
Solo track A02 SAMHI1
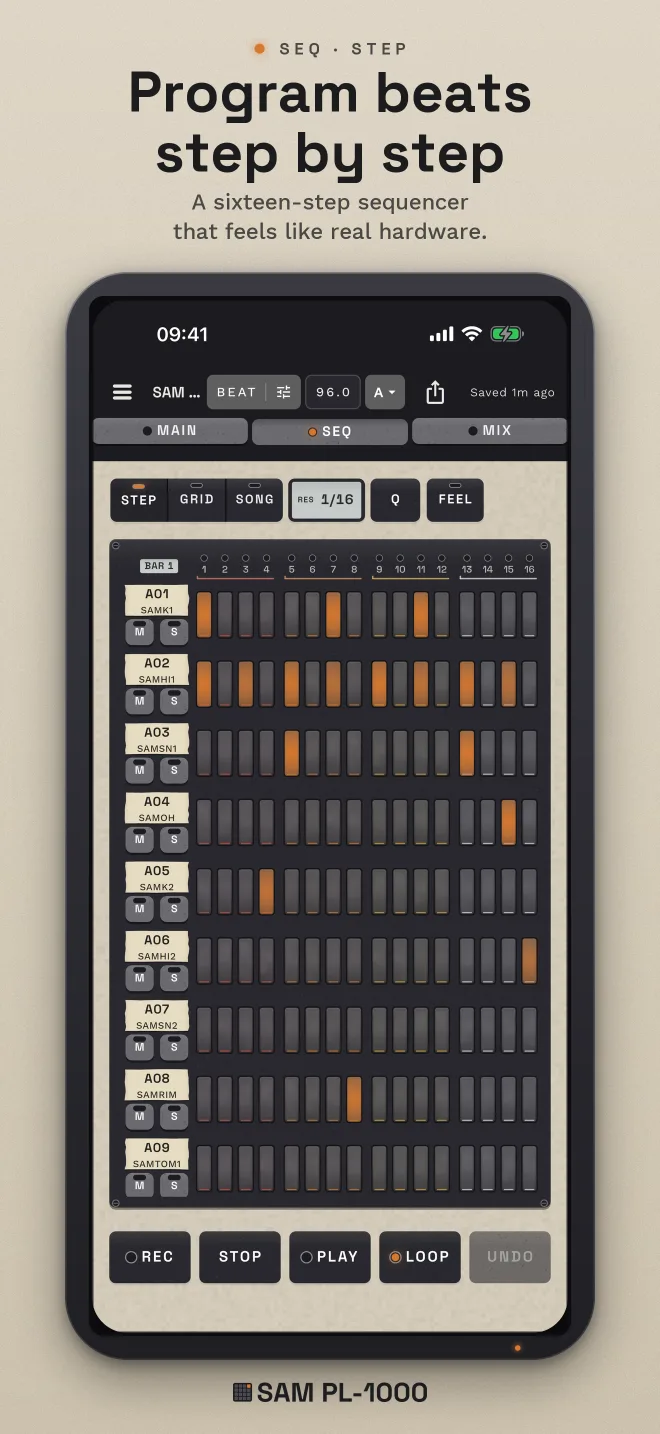click(x=174, y=700)
